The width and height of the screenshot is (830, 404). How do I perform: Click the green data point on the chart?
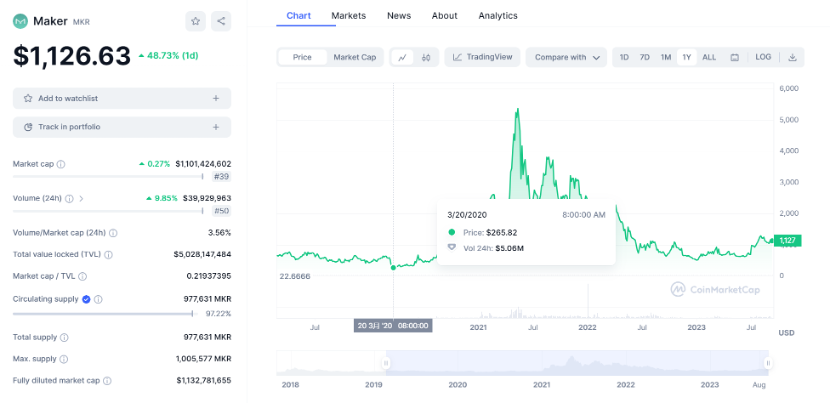coord(393,268)
